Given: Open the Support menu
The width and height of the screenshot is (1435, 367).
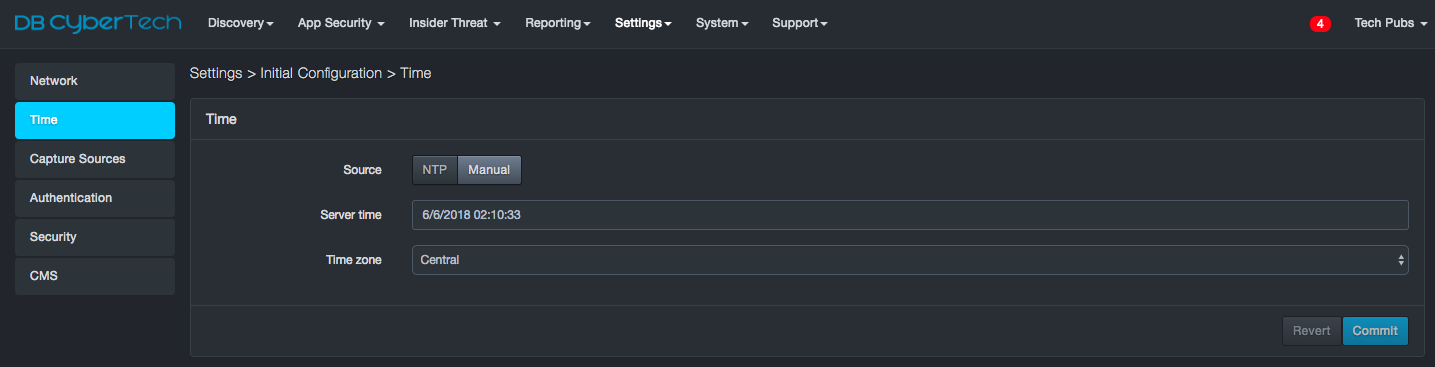Looking at the screenshot, I should [x=799, y=23].
